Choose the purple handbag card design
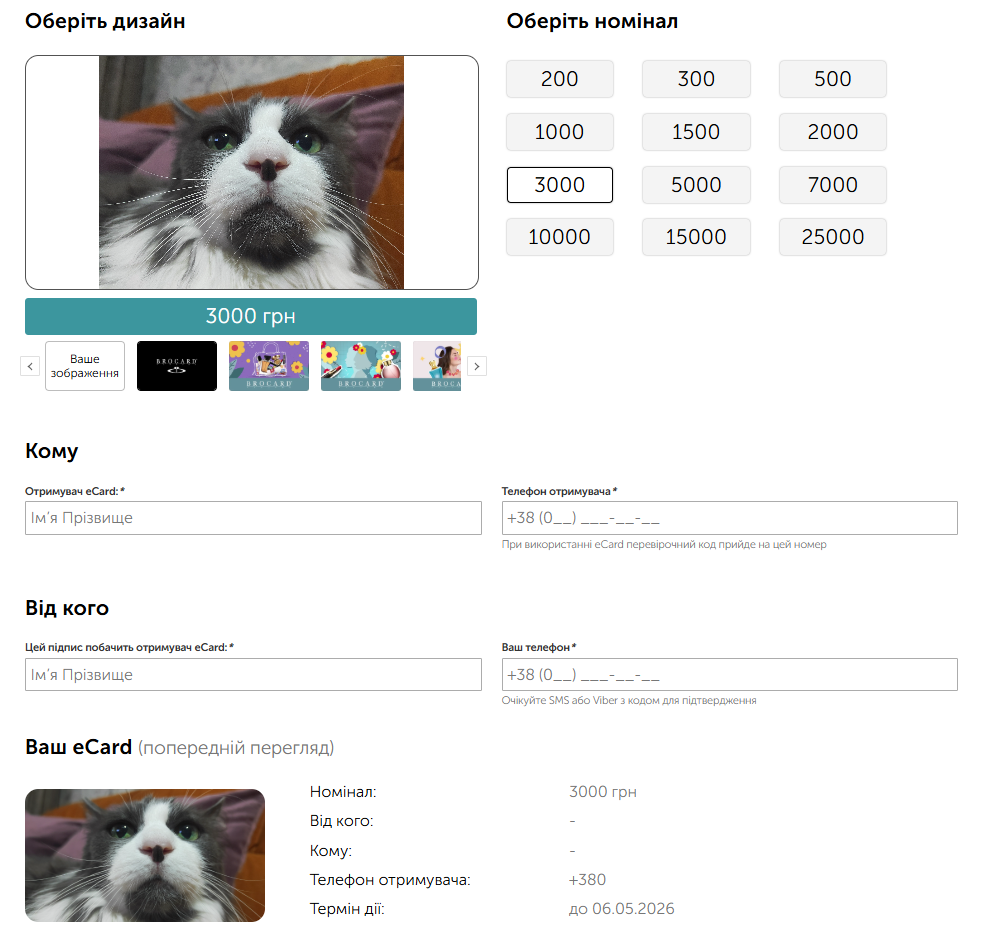 [x=269, y=366]
